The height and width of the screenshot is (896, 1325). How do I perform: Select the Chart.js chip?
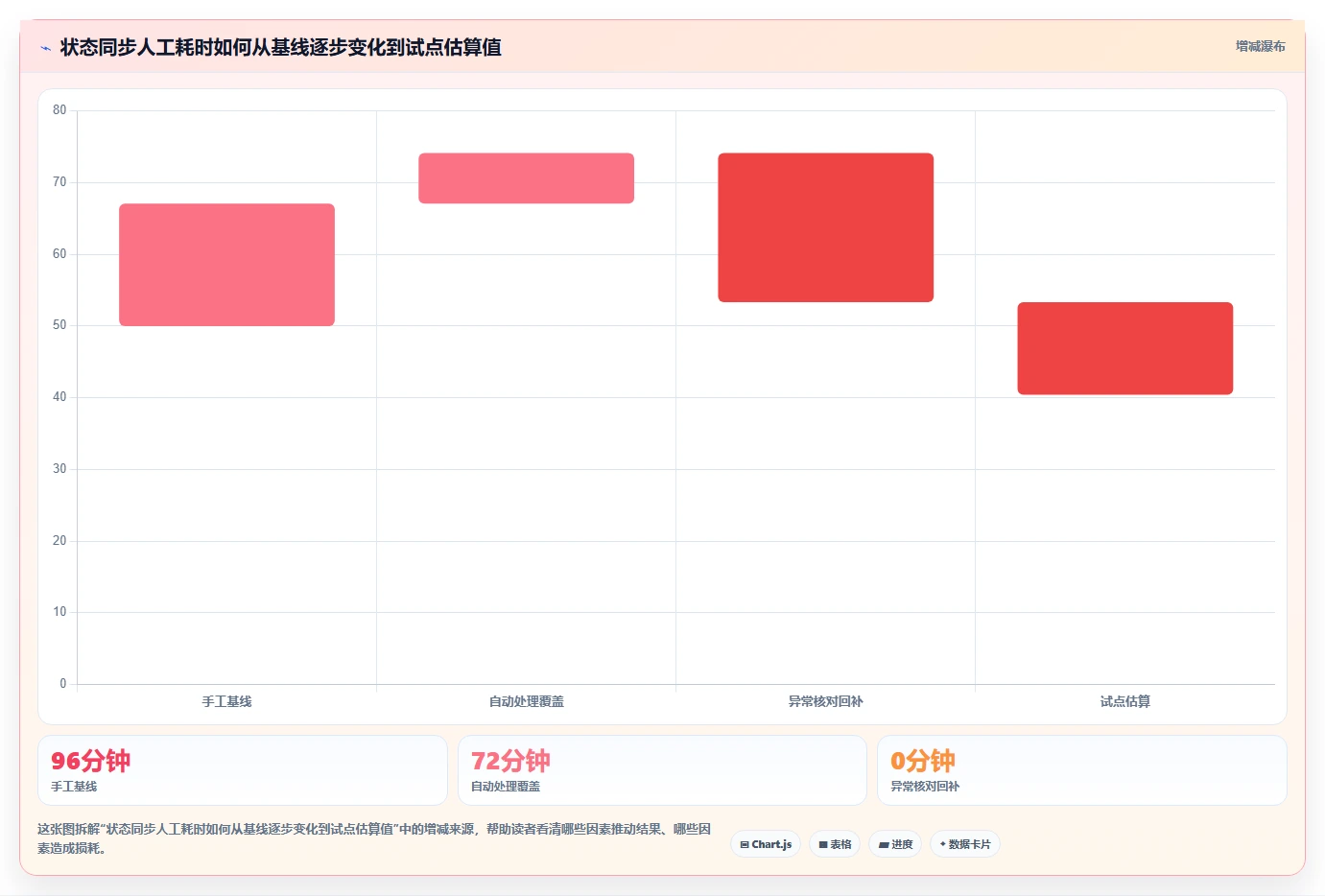click(766, 844)
